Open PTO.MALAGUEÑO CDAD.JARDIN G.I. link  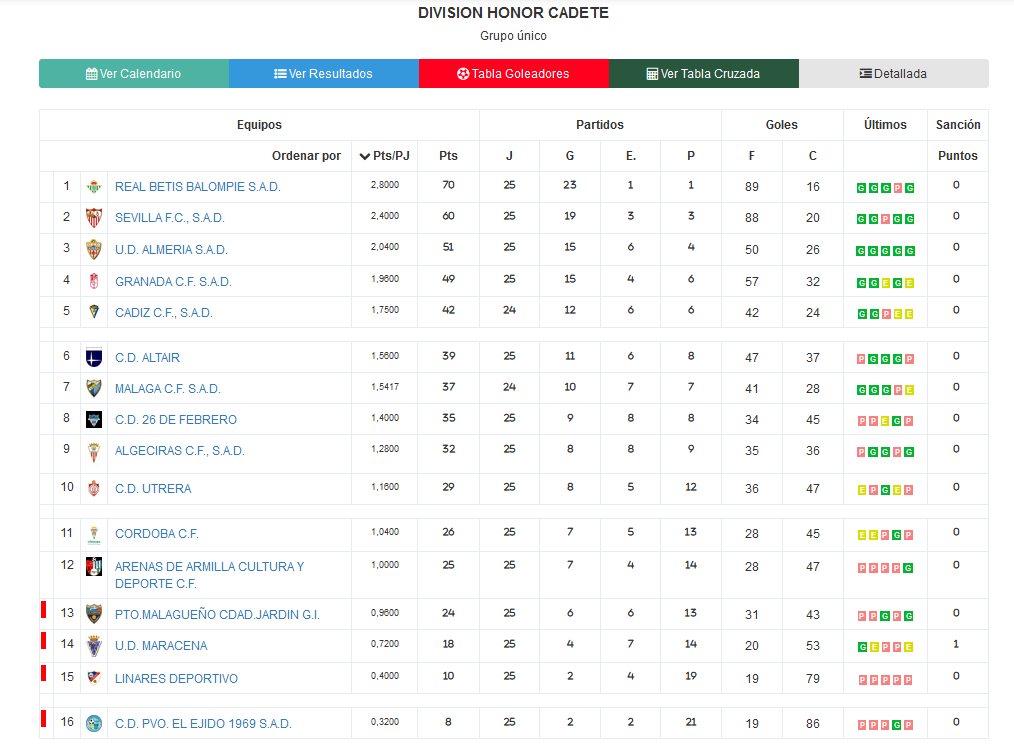tap(217, 615)
